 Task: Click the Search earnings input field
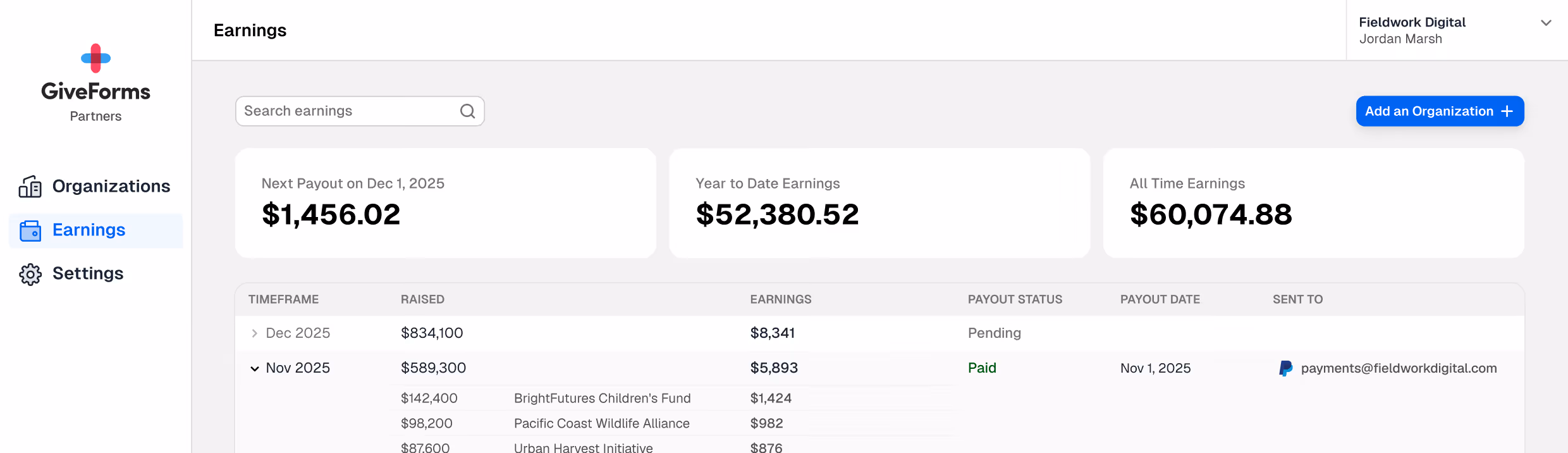point(360,111)
